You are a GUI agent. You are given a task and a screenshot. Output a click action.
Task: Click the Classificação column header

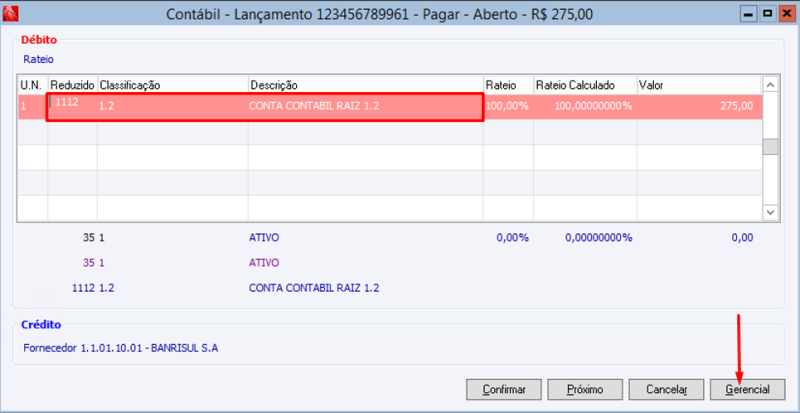173,85
